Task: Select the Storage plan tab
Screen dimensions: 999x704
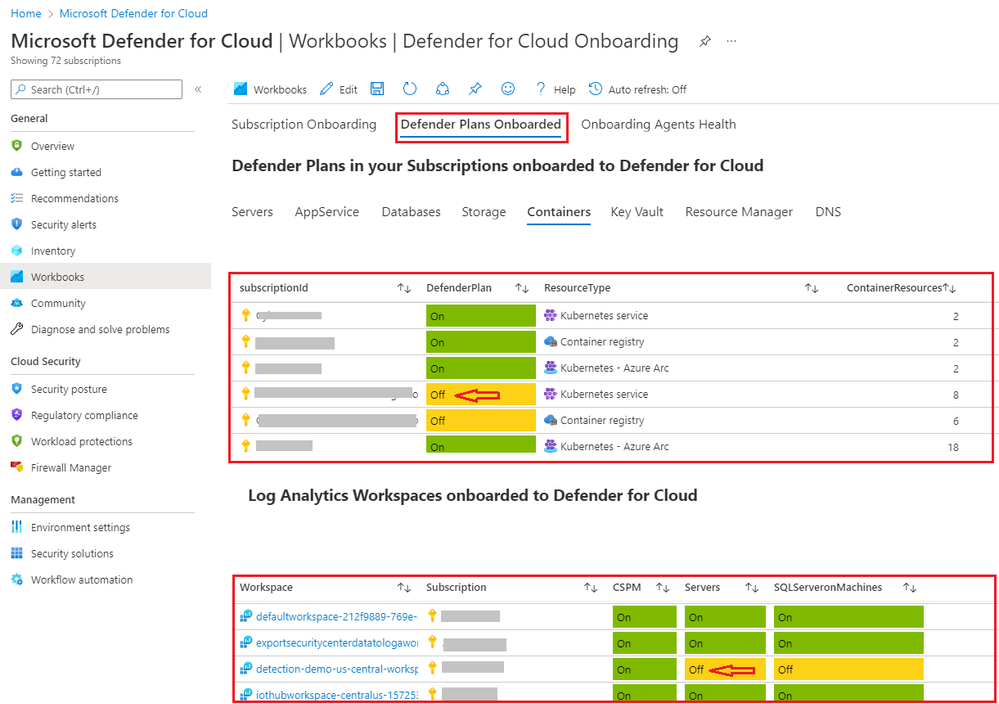Action: [x=484, y=212]
